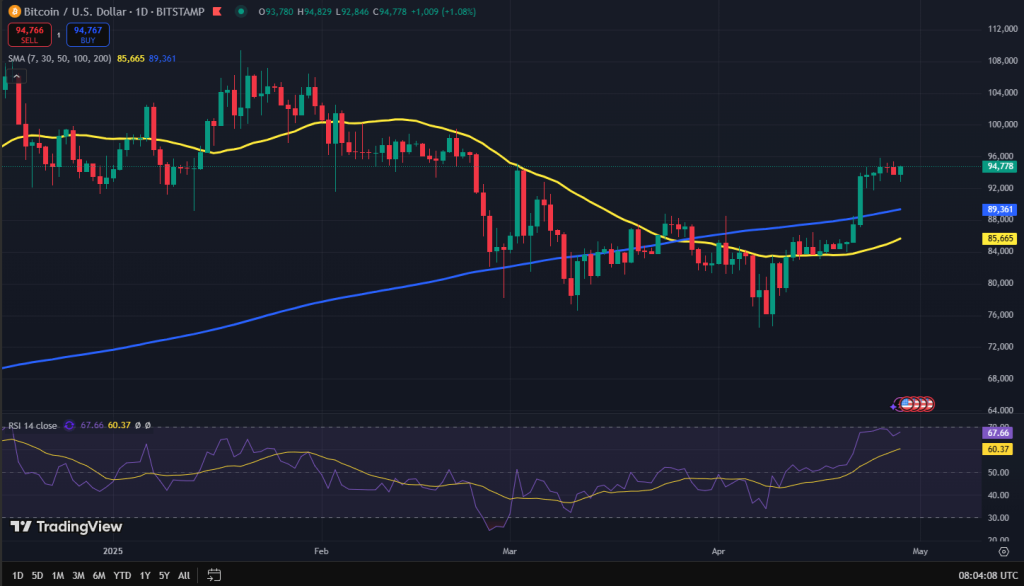Click the Bitcoin / U.S. Dollar symbol title
Viewport: 1024px width, 586px height.
(x=114, y=12)
